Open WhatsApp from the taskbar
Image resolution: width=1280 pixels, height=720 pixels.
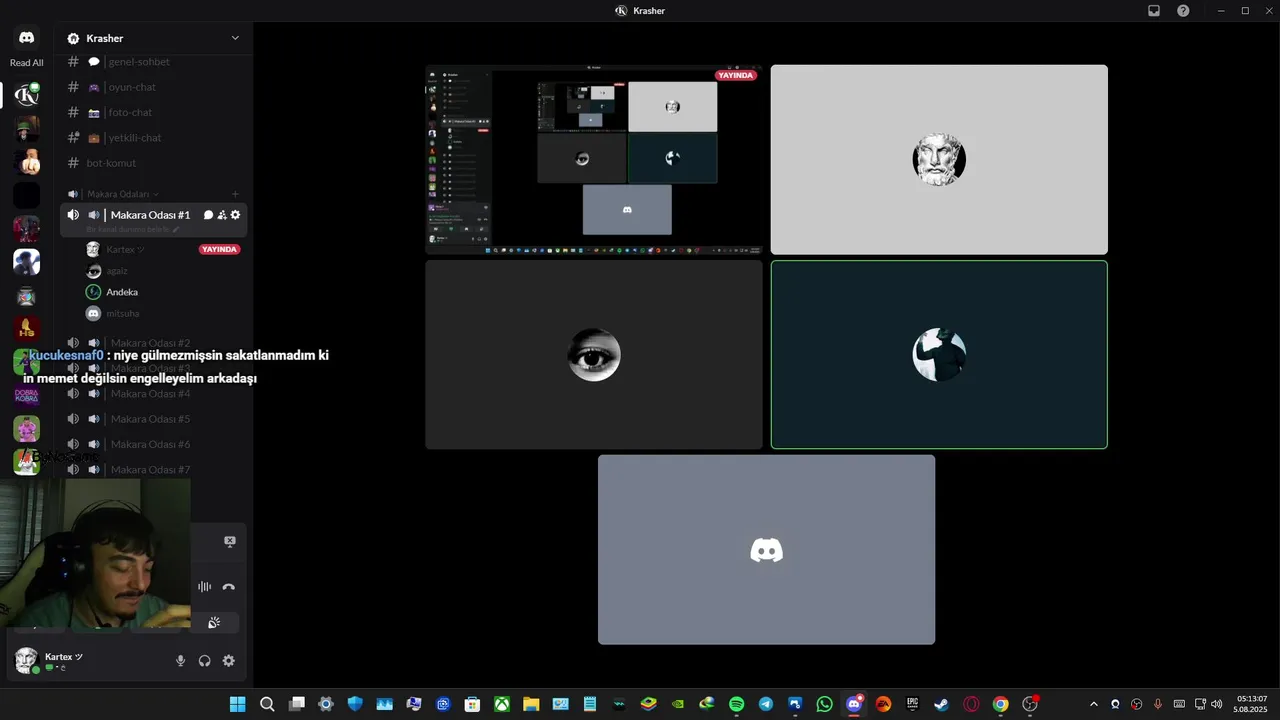click(x=824, y=704)
